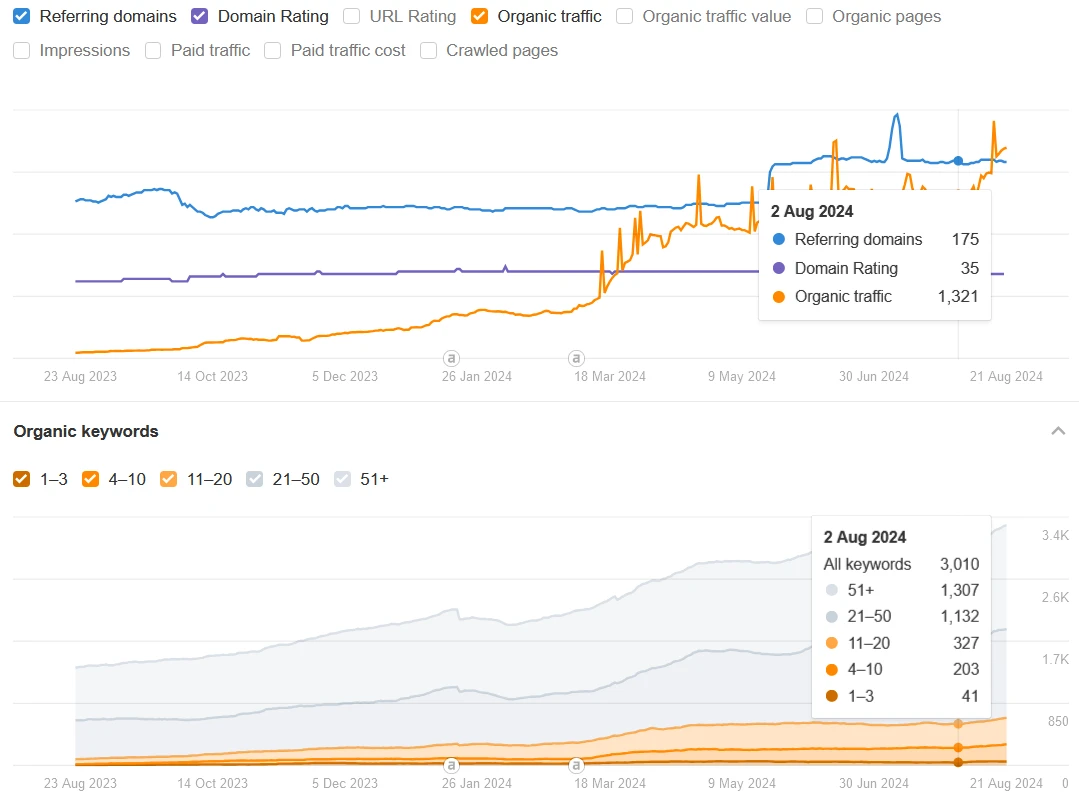Toggle the 21–50 keyword position filter

coord(255,479)
